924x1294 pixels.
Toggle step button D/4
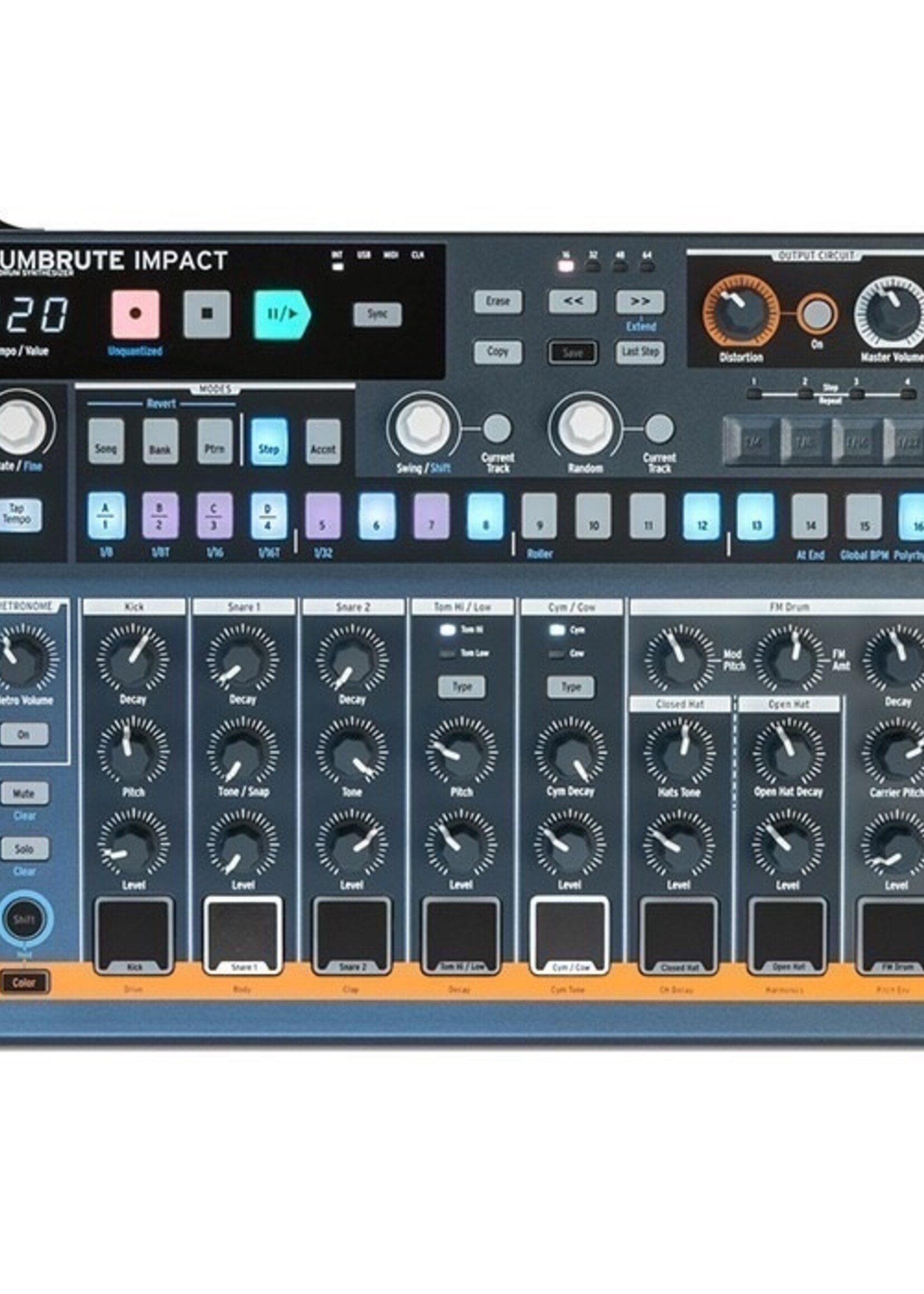[x=268, y=516]
